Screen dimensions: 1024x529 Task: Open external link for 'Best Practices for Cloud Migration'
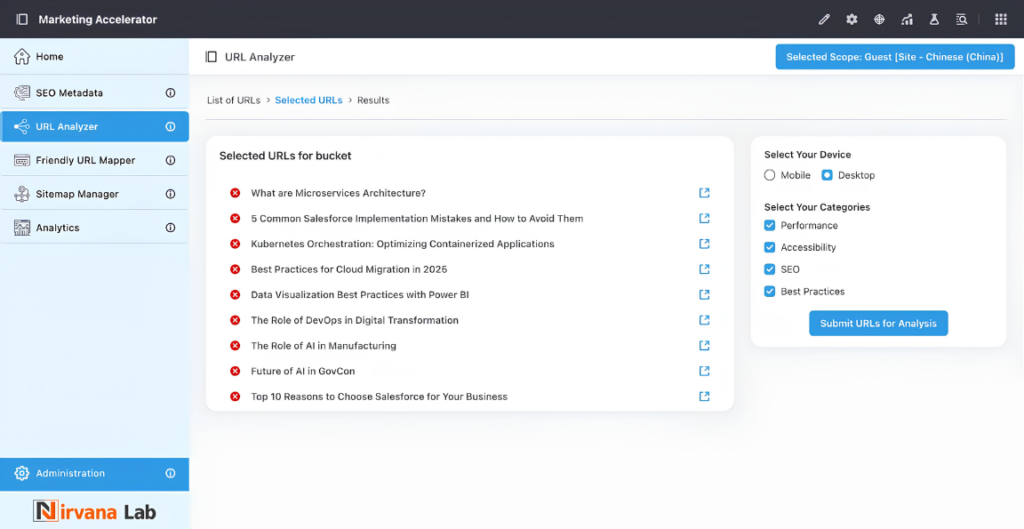pos(704,269)
